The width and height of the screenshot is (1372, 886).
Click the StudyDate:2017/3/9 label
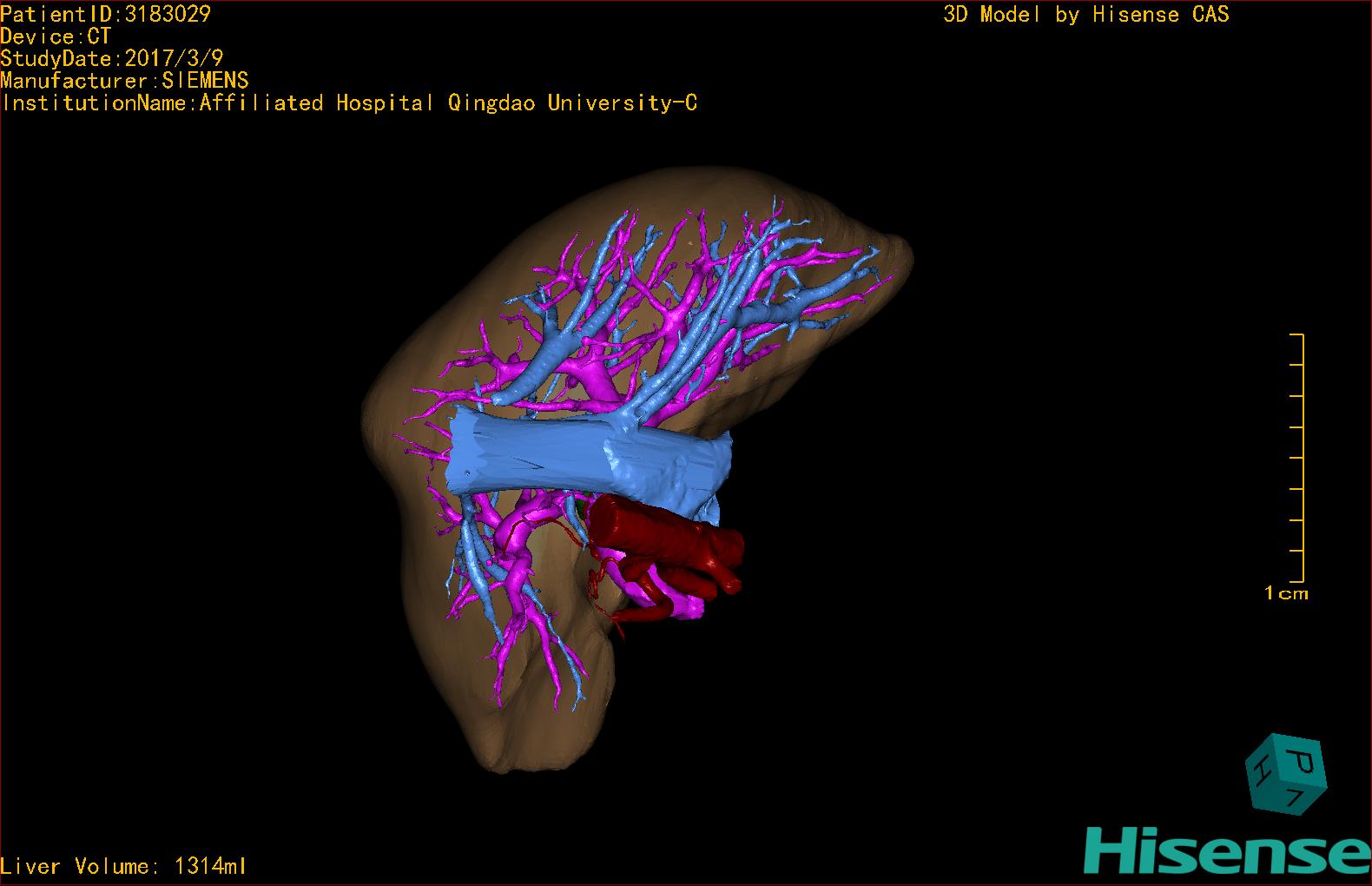(x=112, y=59)
